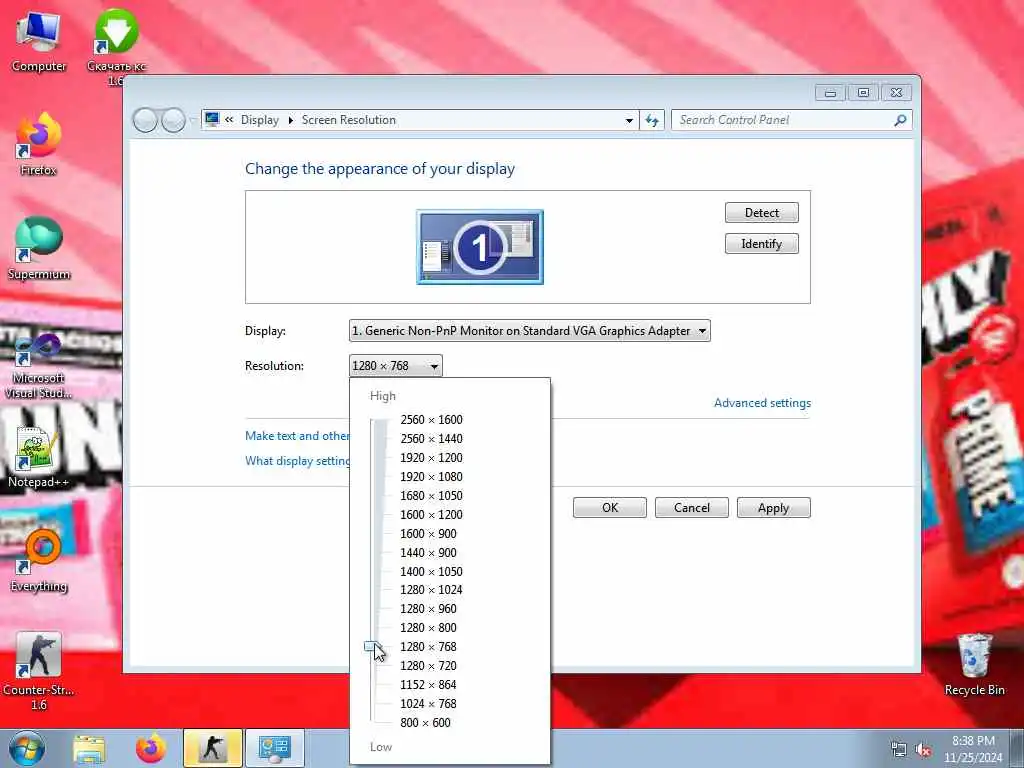Open the Скачать кс 1.6 desktop shortcut
The height and width of the screenshot is (768, 1024).
tap(116, 47)
